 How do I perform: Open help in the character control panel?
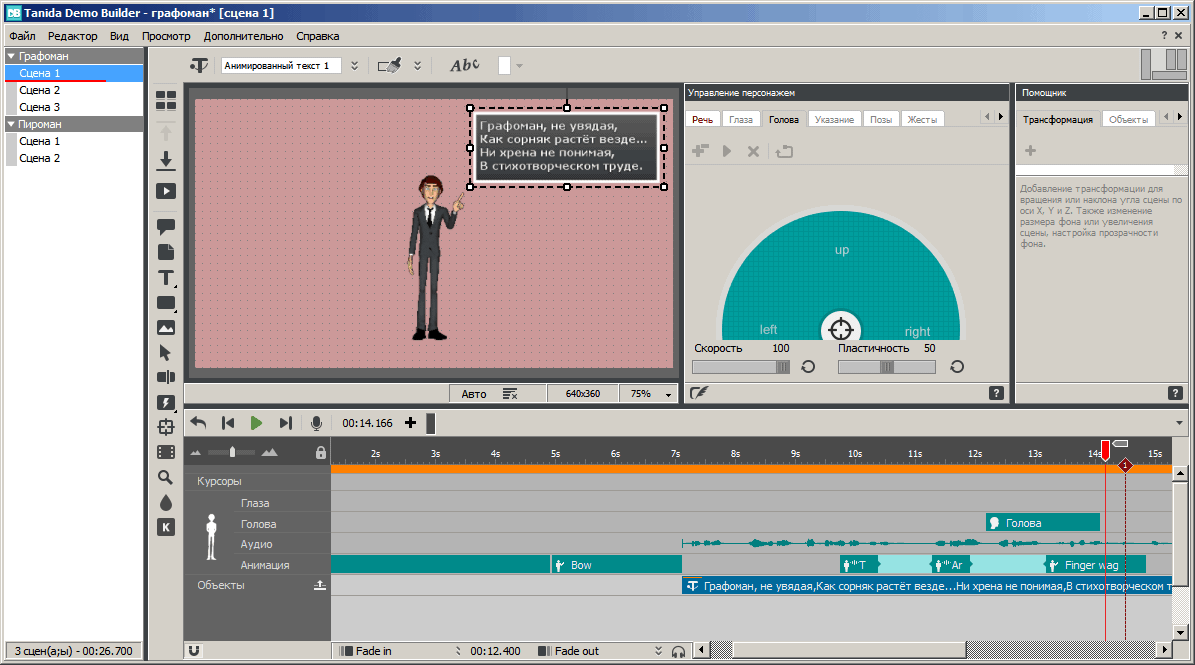pos(996,393)
